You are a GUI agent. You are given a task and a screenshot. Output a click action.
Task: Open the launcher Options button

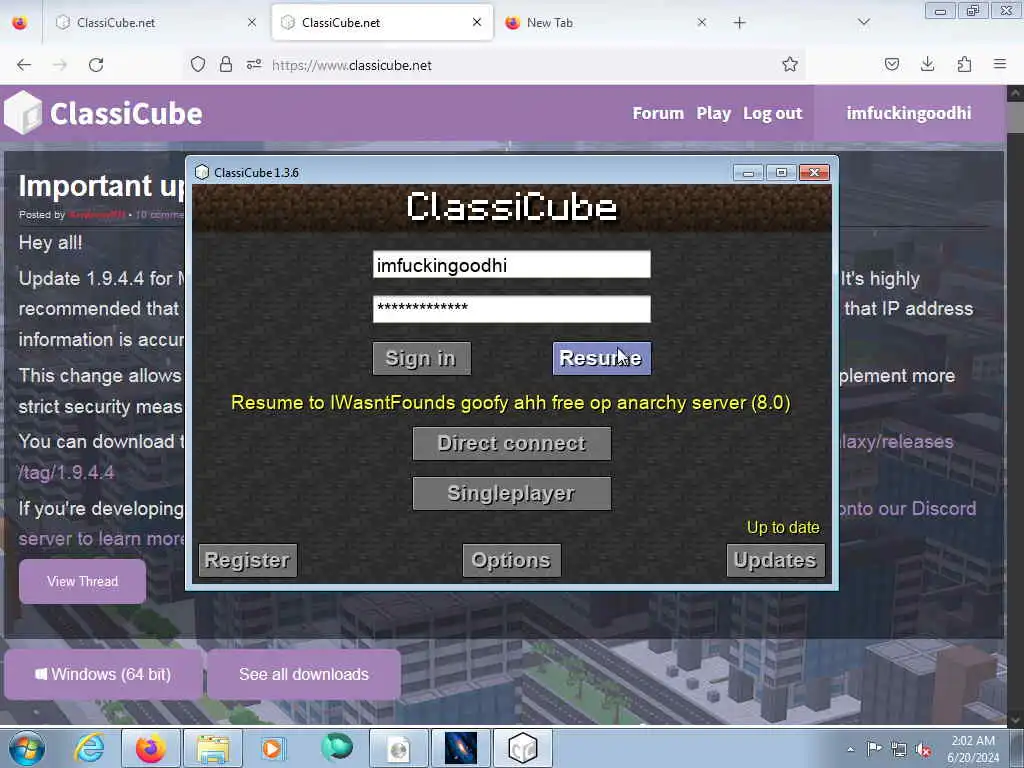(511, 560)
